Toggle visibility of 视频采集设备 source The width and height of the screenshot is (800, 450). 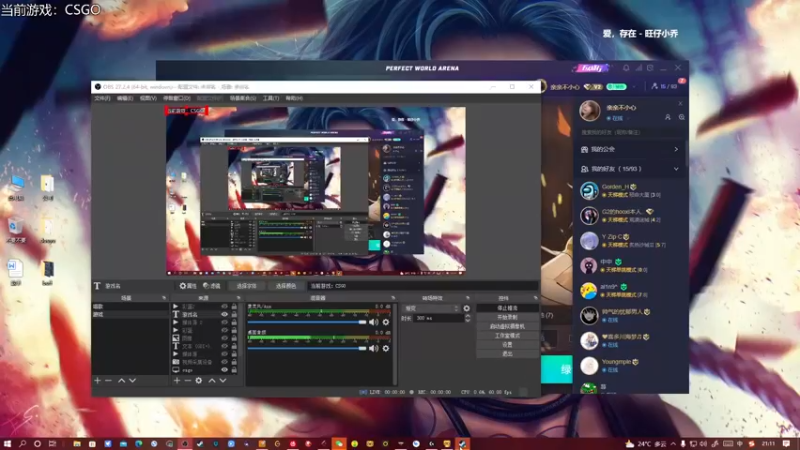point(224,362)
